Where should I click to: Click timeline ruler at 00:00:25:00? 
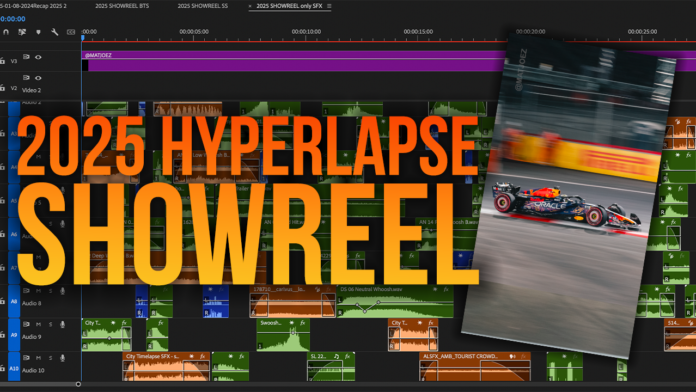(x=642, y=32)
